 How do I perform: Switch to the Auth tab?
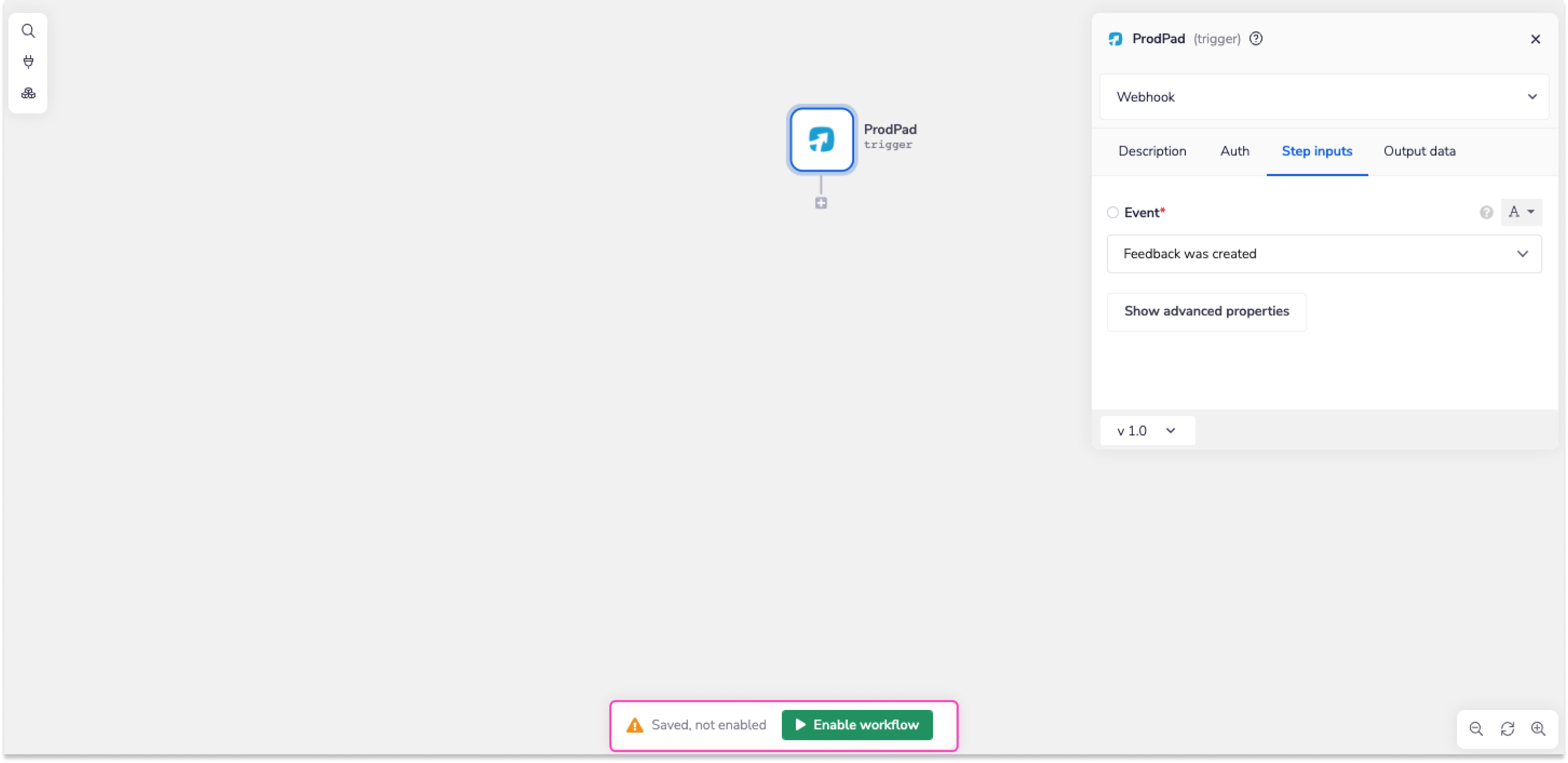pos(1234,151)
